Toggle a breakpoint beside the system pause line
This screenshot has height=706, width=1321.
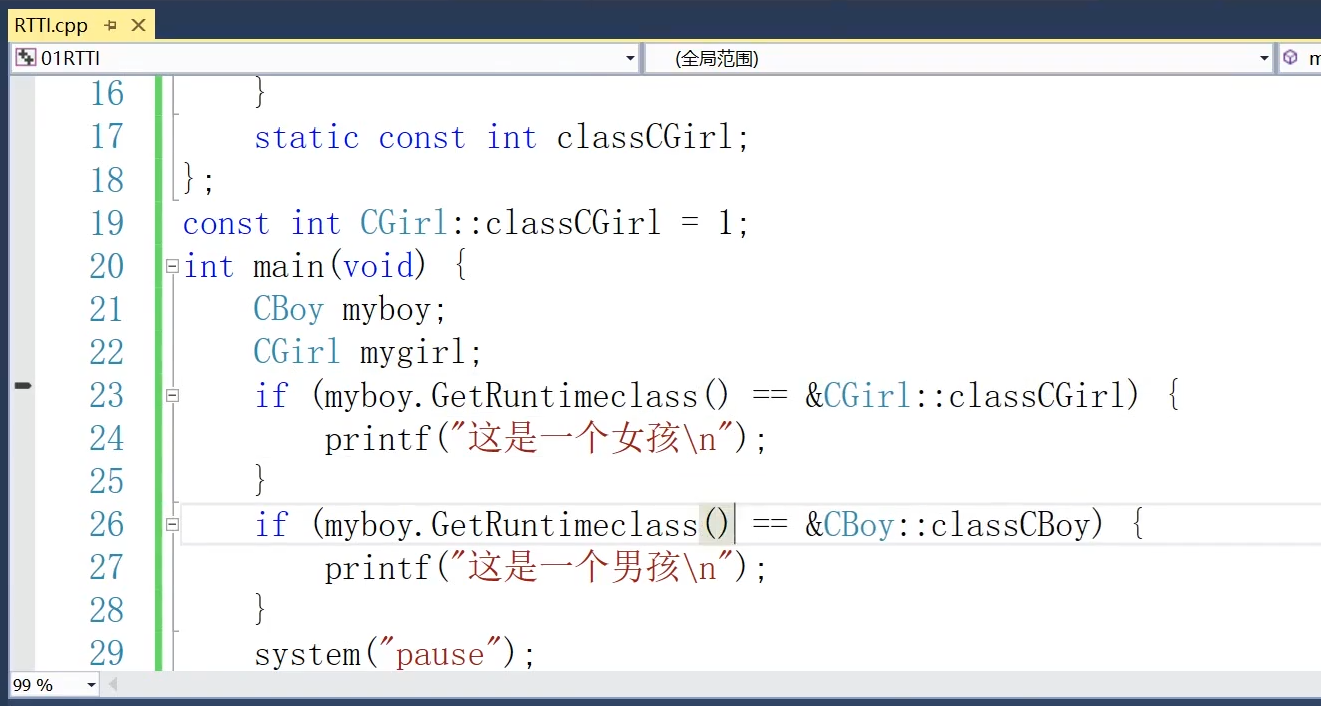[x=23, y=652]
